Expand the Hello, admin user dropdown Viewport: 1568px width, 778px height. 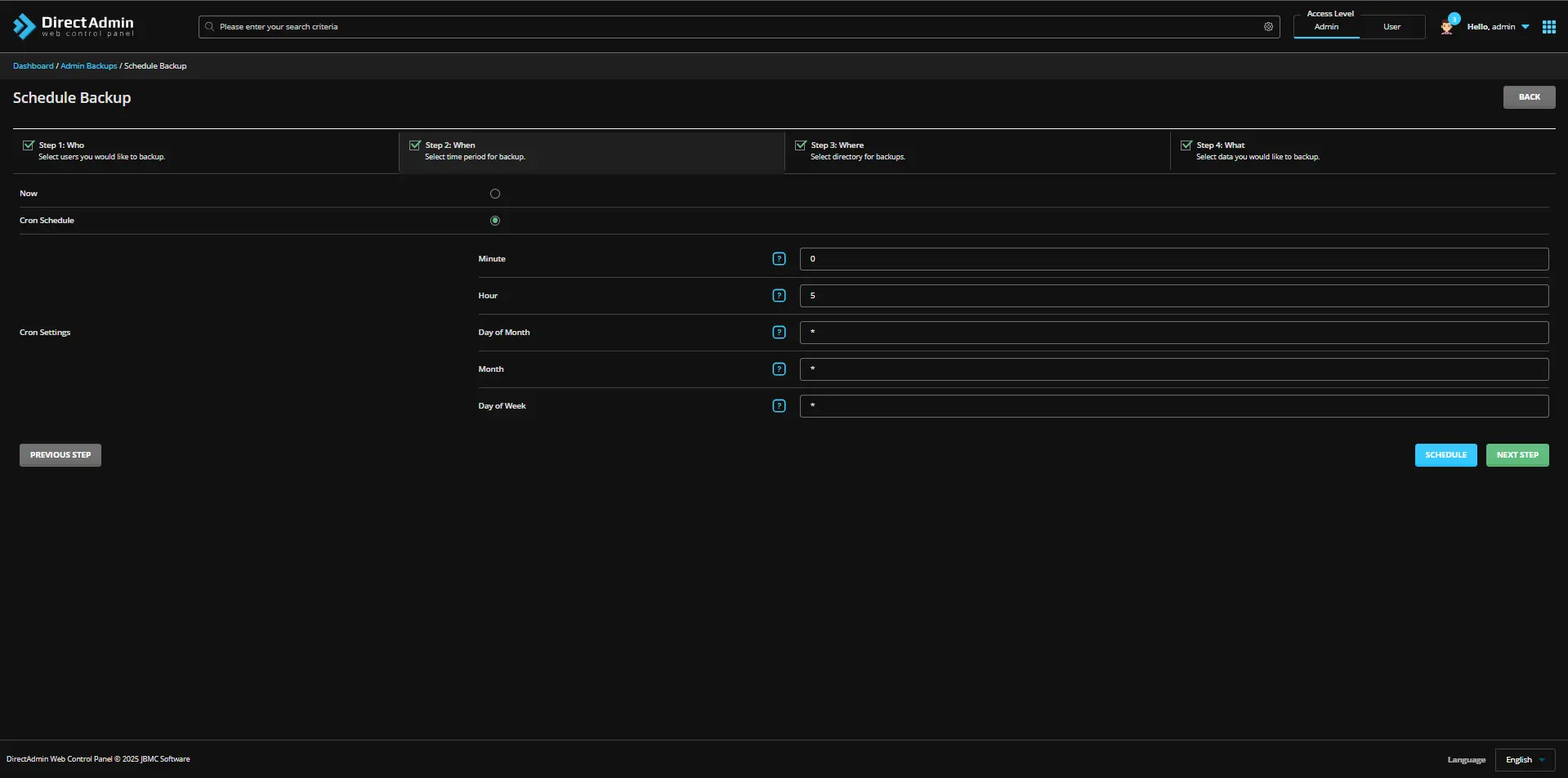coord(1498,27)
